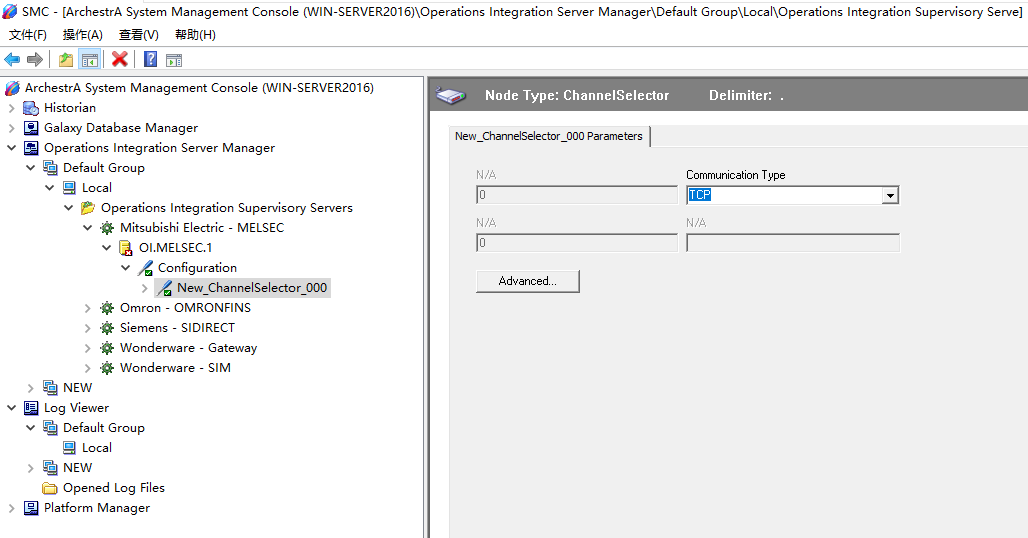Open Help via the blue question mark icon
1028x538 pixels.
coord(150,60)
